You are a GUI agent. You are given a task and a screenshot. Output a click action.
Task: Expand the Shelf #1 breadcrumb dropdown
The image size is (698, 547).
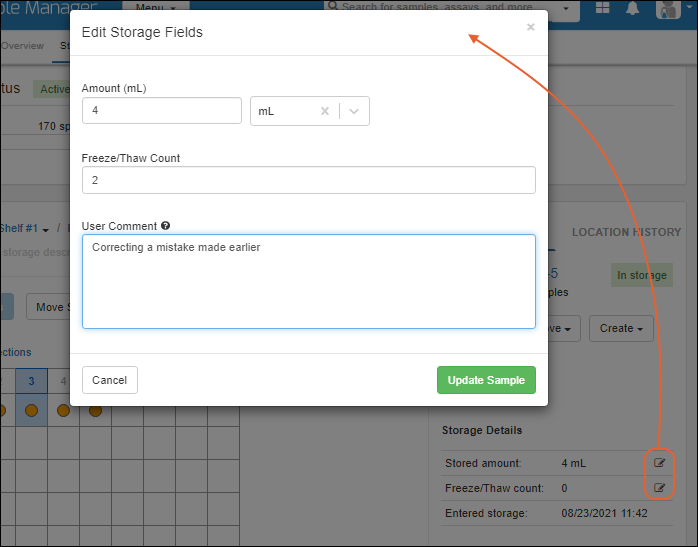45,229
